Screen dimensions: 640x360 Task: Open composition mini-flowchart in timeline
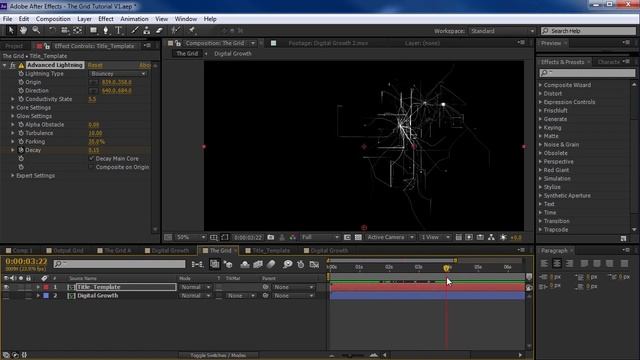pos(198,264)
